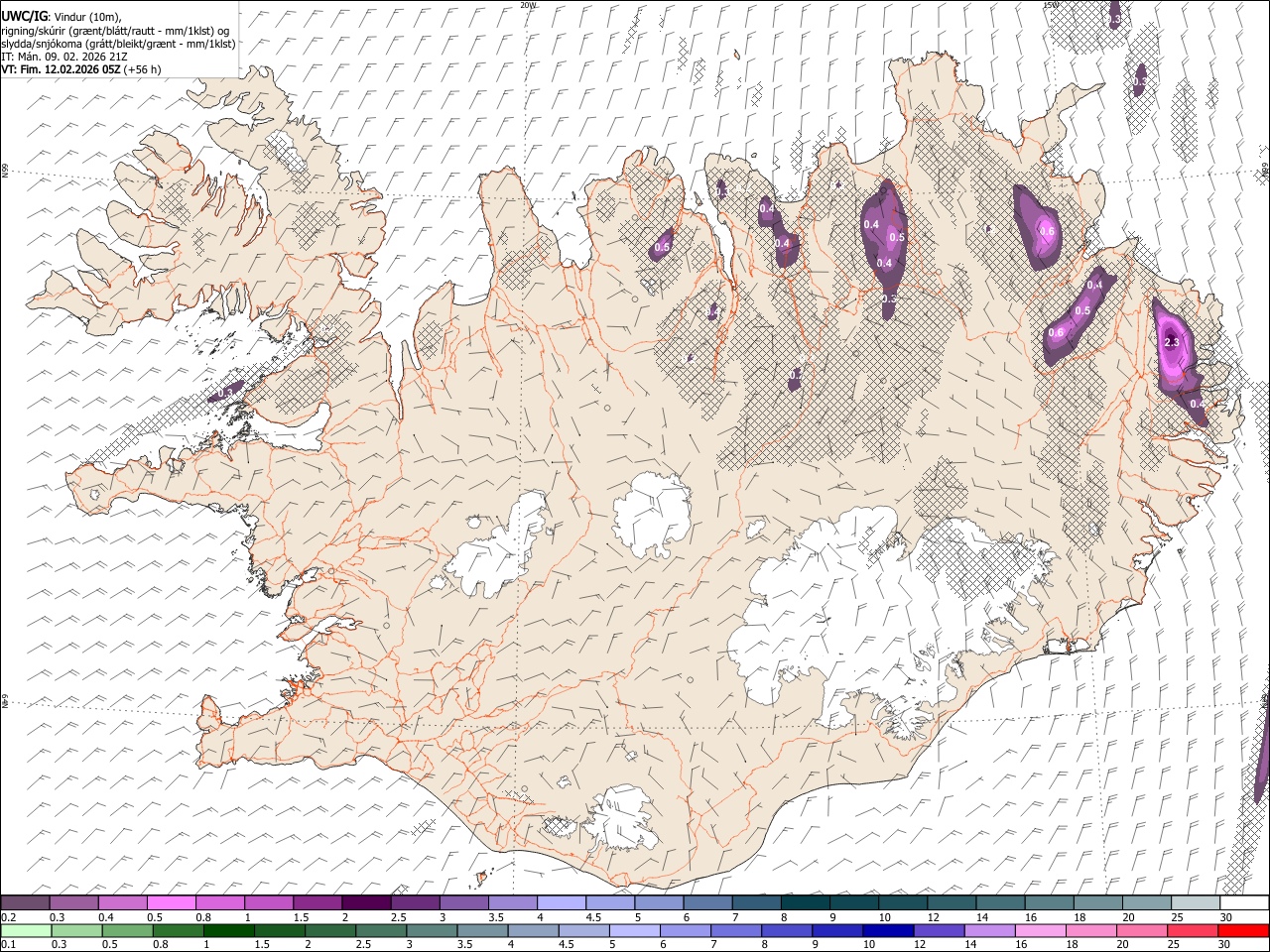1270x952 pixels.
Task: Click the UWC/IG title text
Action: pyautogui.click(x=23, y=16)
